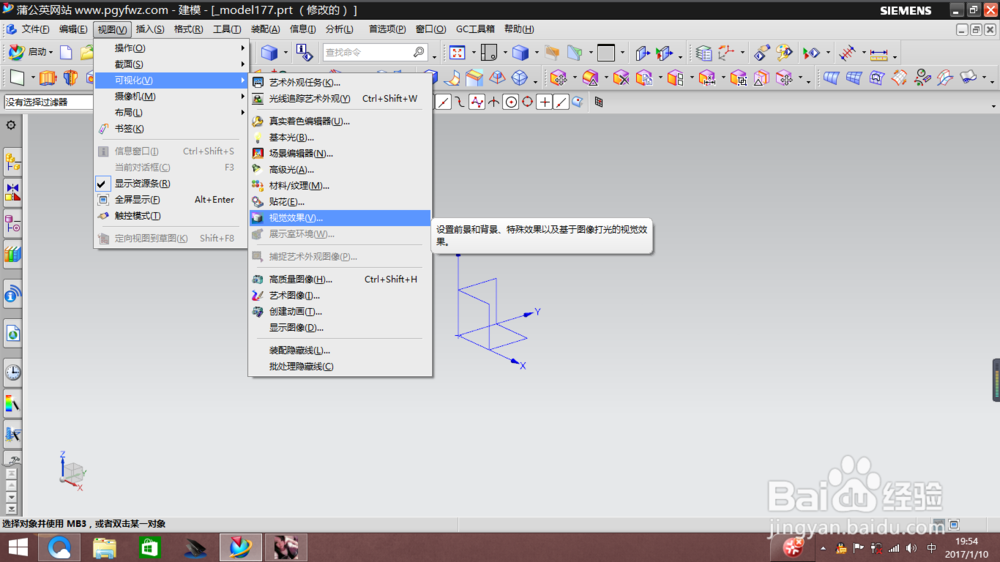Click the point-in-circle snap icon
The image size is (1000, 562).
[x=510, y=102]
